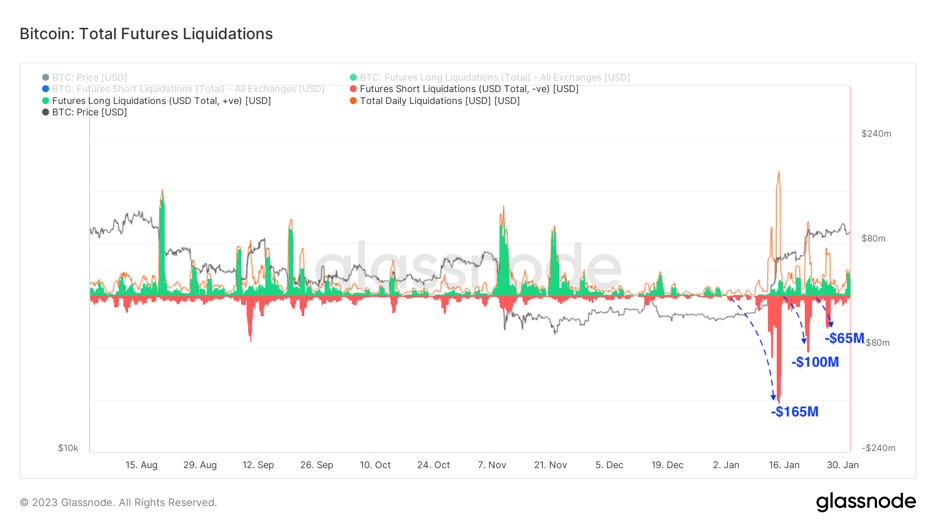This screenshot has width=936, height=526.
Task: Select the -$165M annotation label
Action: pyautogui.click(x=794, y=412)
